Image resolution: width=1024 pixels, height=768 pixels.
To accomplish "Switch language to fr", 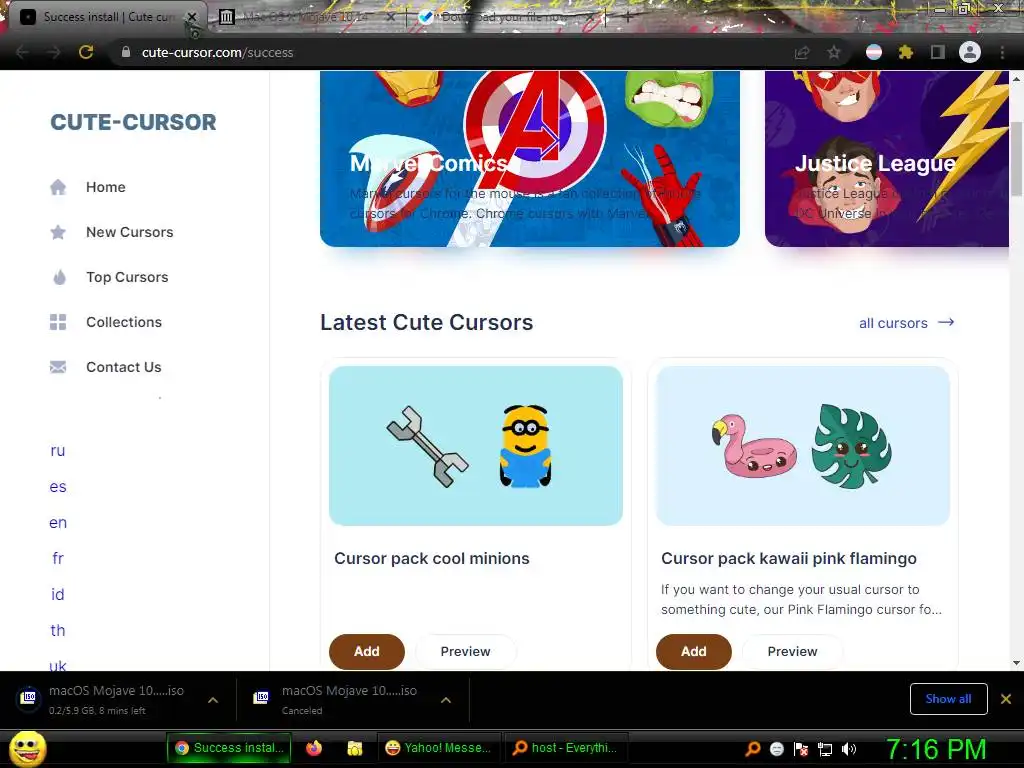I will click(x=57, y=558).
